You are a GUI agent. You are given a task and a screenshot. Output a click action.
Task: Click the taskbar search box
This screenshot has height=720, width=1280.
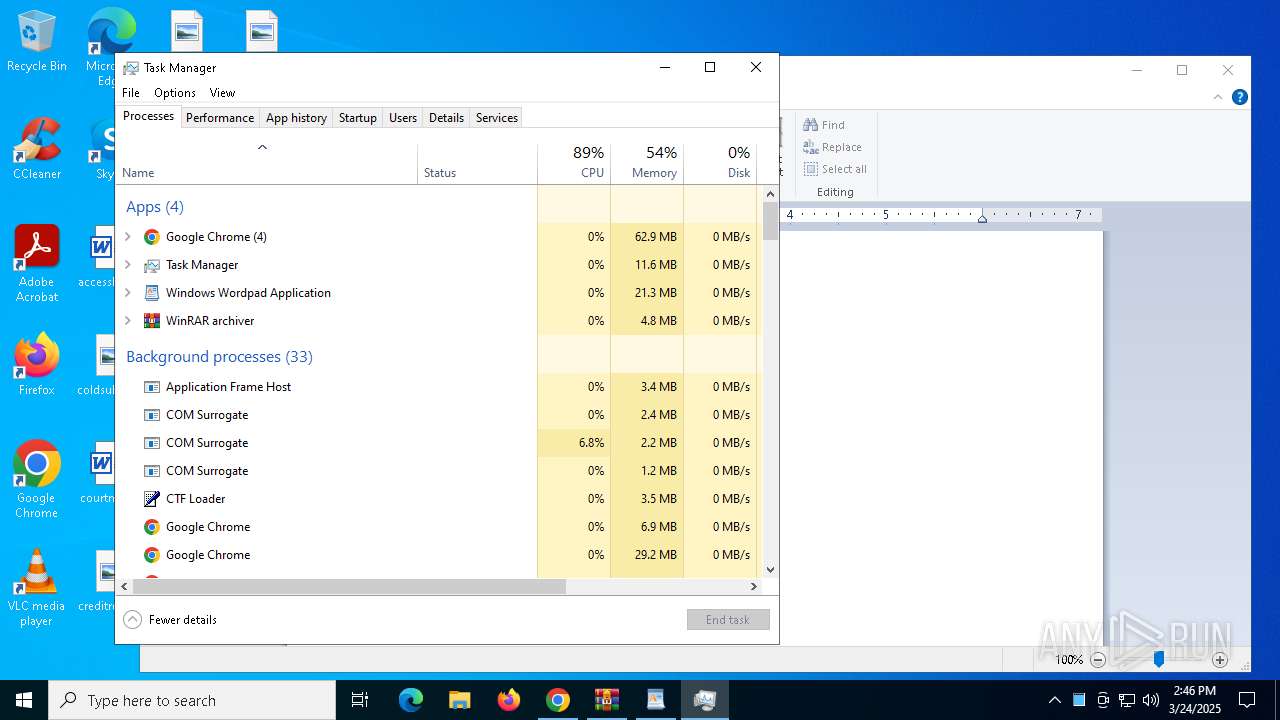click(192, 700)
